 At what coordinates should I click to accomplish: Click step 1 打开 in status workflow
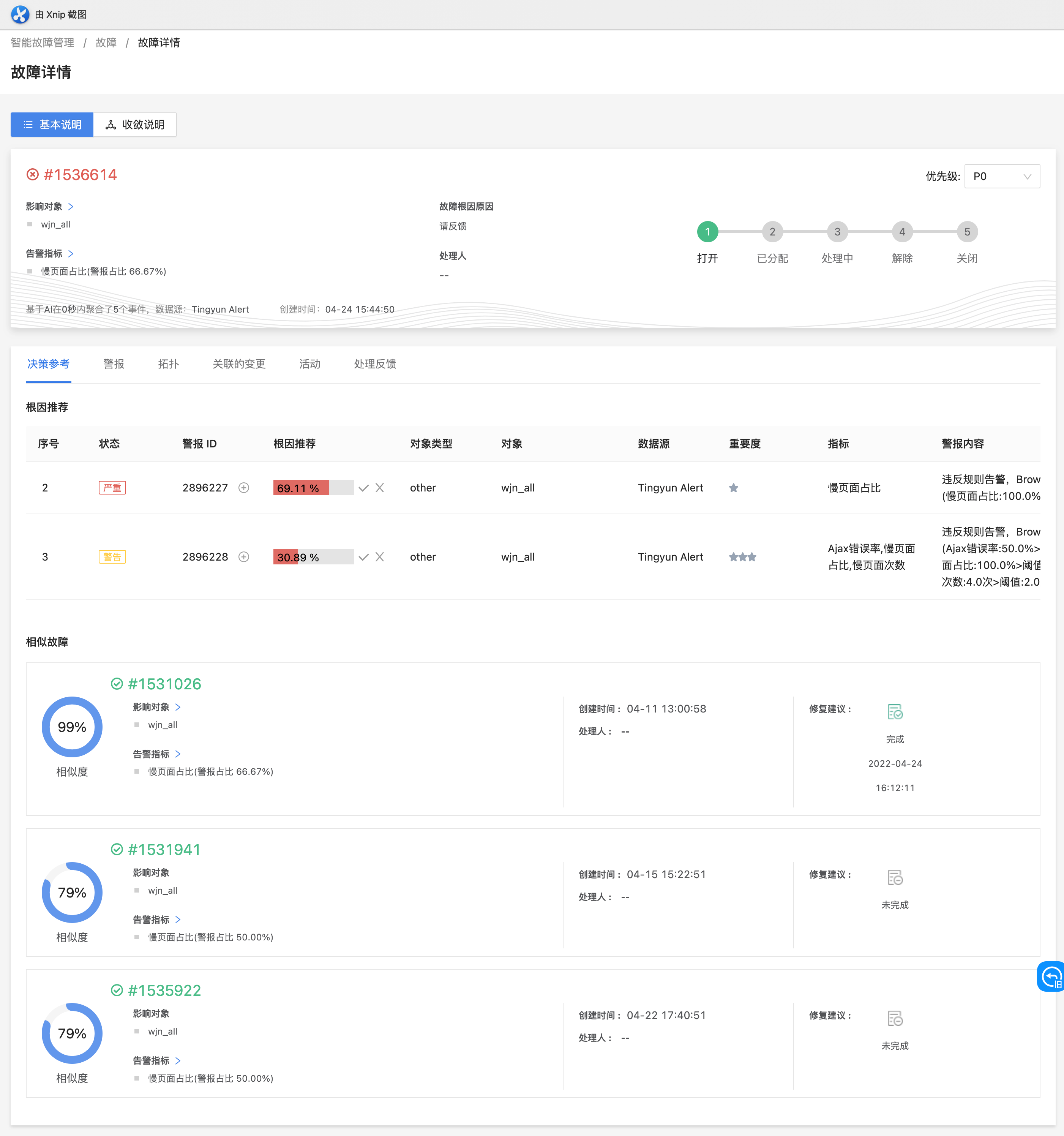point(707,231)
